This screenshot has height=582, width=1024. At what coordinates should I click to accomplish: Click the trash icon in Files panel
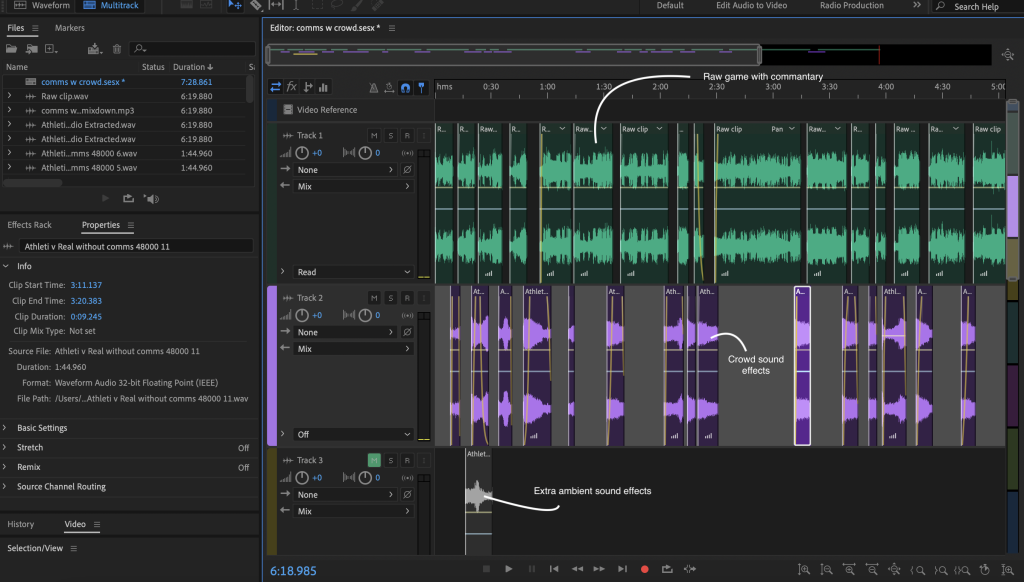[117, 48]
